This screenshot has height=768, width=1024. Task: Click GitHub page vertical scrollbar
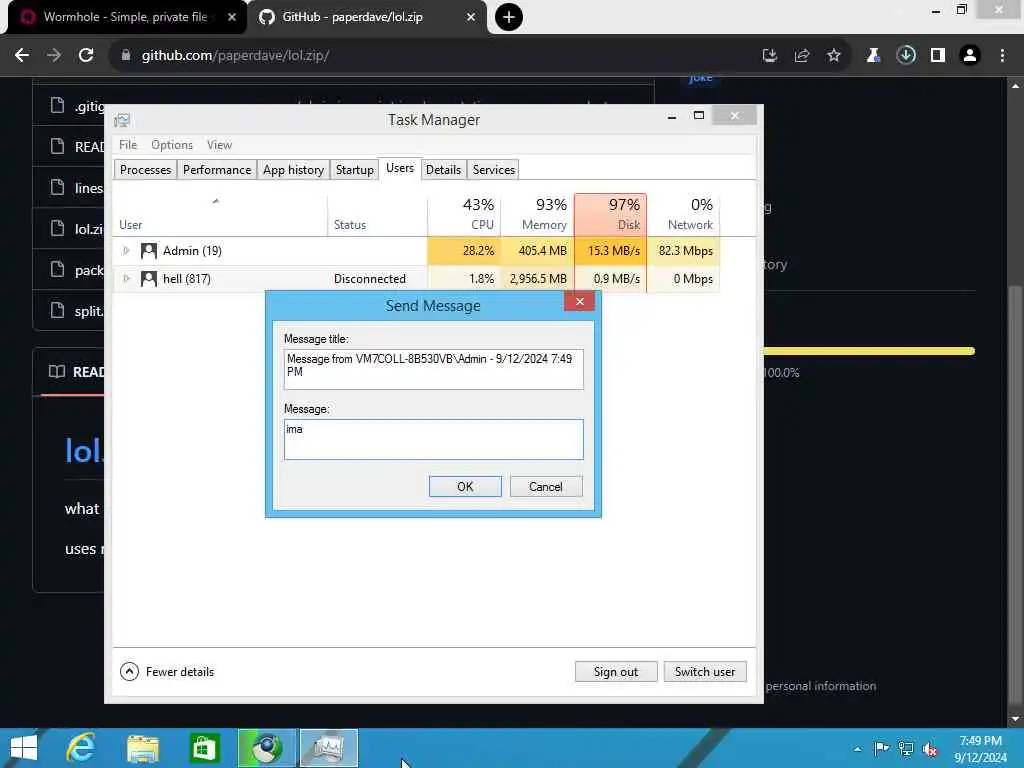[1015, 496]
